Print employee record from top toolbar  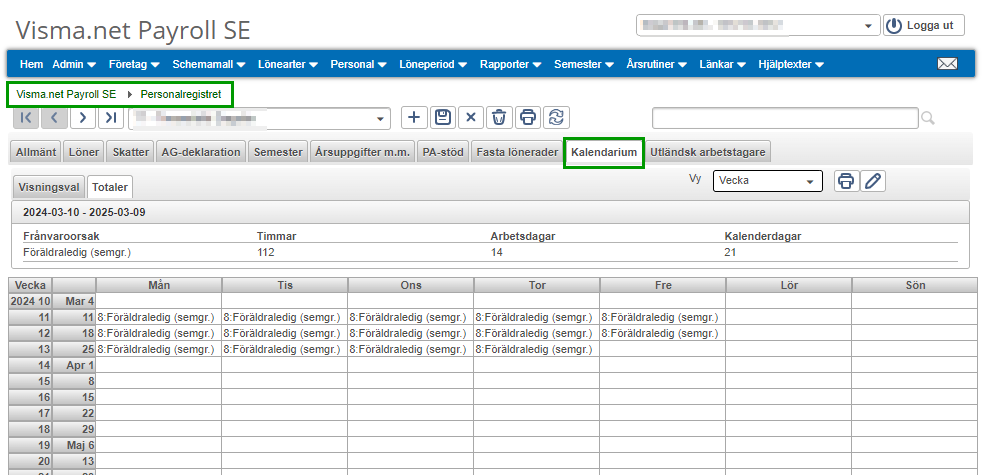(x=528, y=117)
